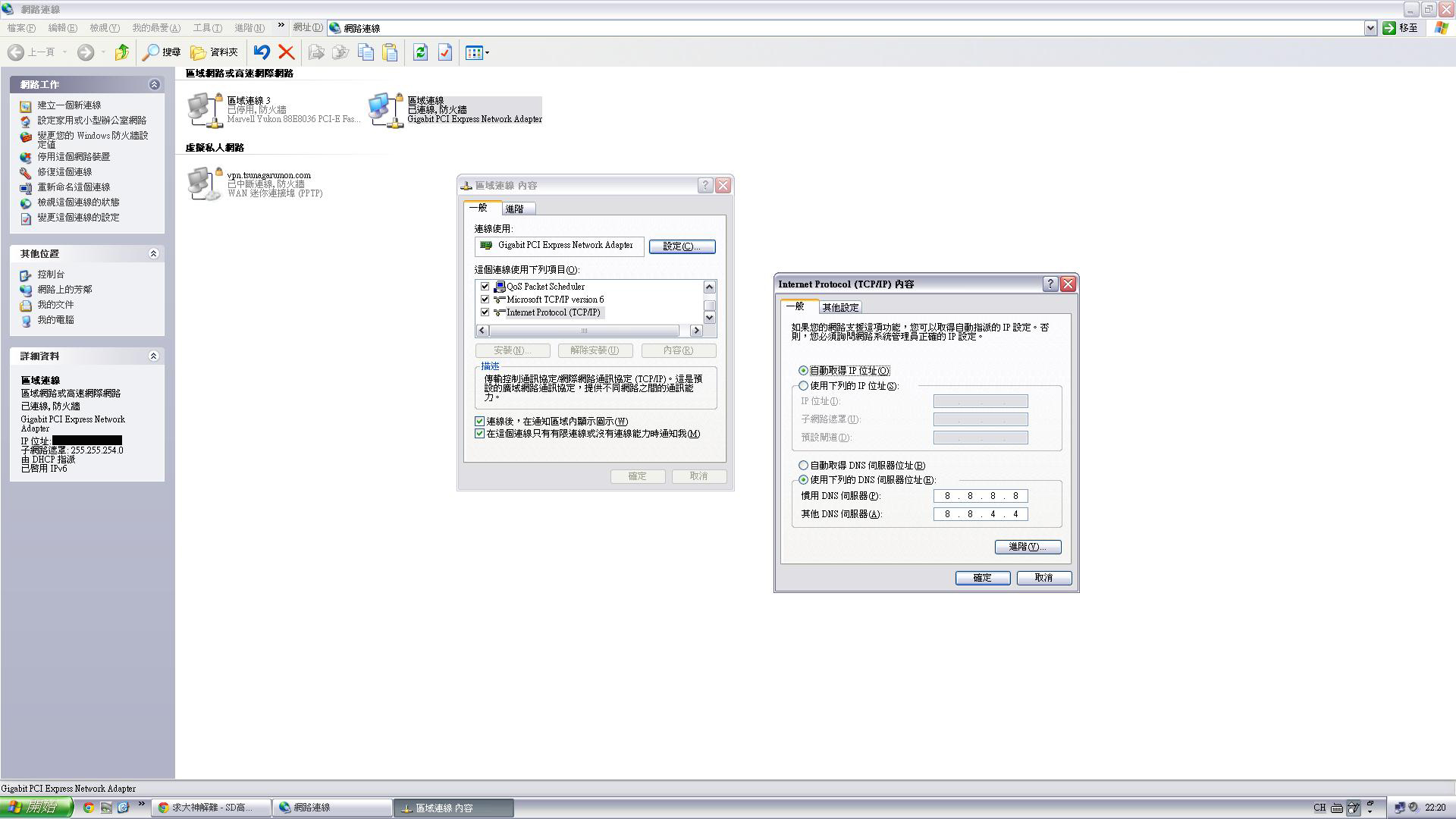Click the preferred DNS server input field
The image size is (1456, 819).
pyautogui.click(x=981, y=496)
